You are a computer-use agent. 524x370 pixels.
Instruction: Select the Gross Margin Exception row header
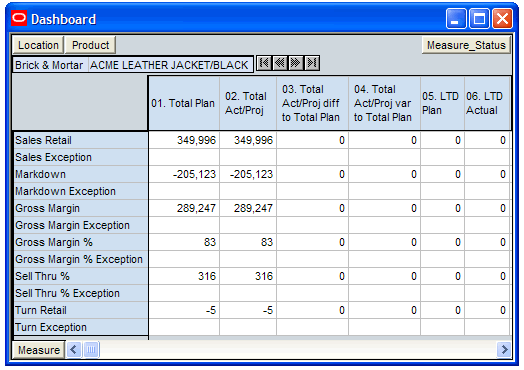[80, 225]
